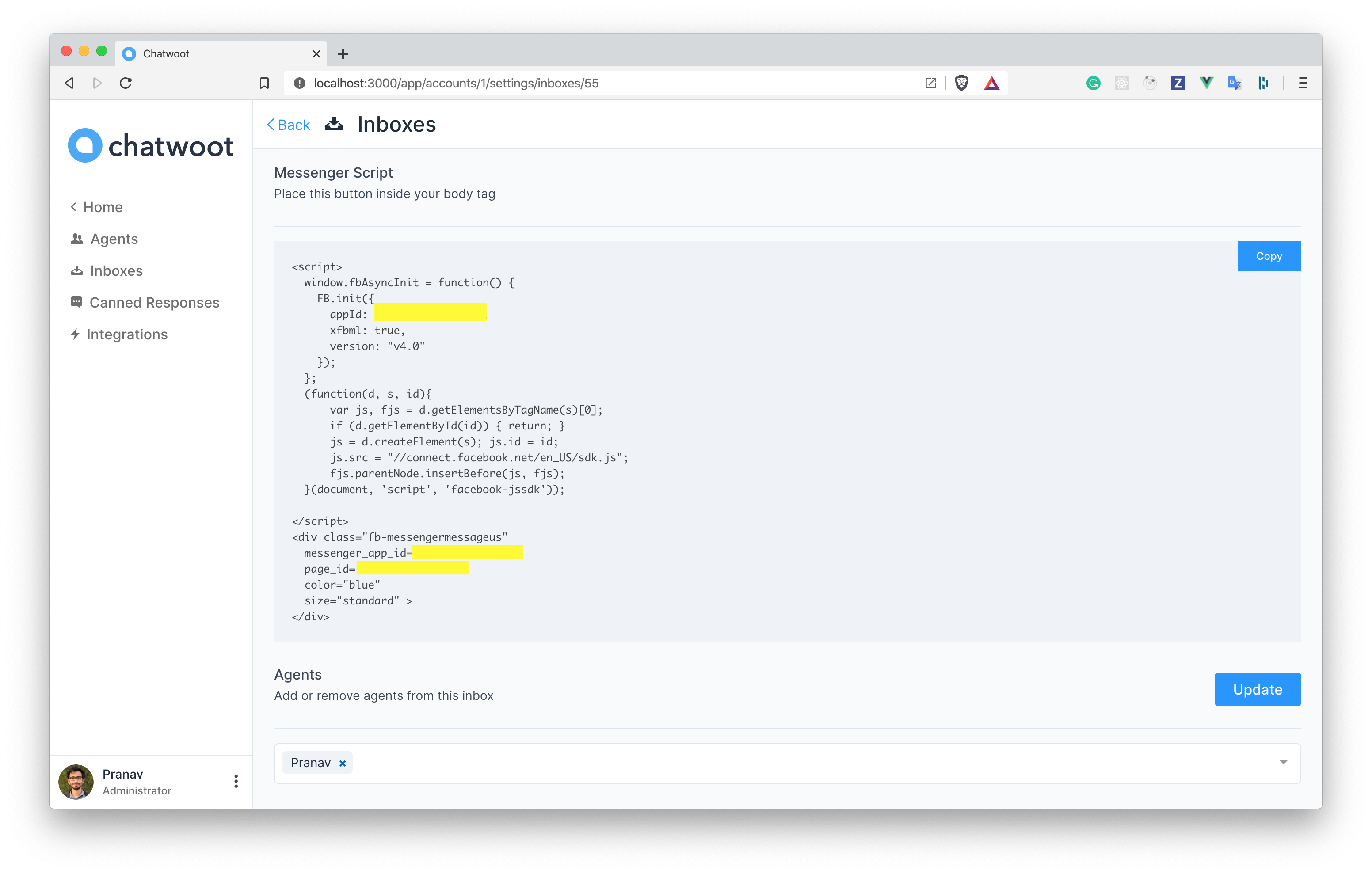Click the 'Place this button inside your body tag' text
This screenshot has height=874, width=1372.
coord(385,194)
